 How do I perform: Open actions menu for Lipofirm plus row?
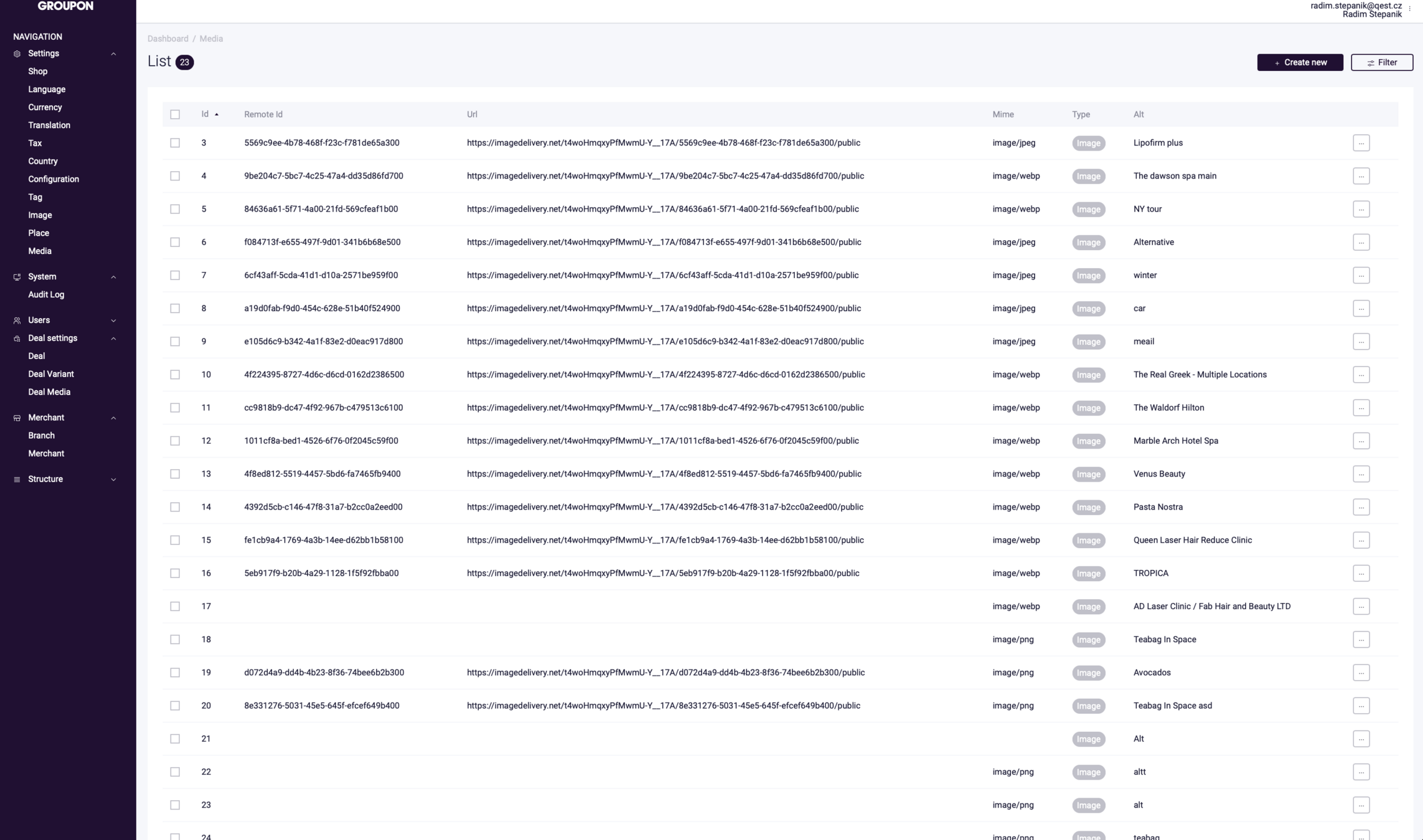pos(1361,143)
